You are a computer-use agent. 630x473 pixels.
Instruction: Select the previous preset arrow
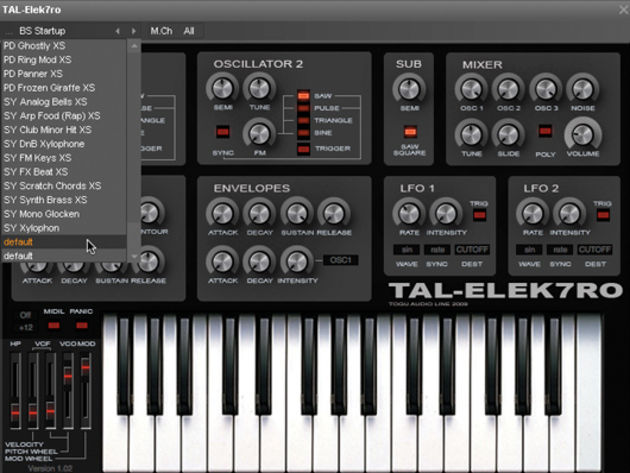click(x=117, y=31)
